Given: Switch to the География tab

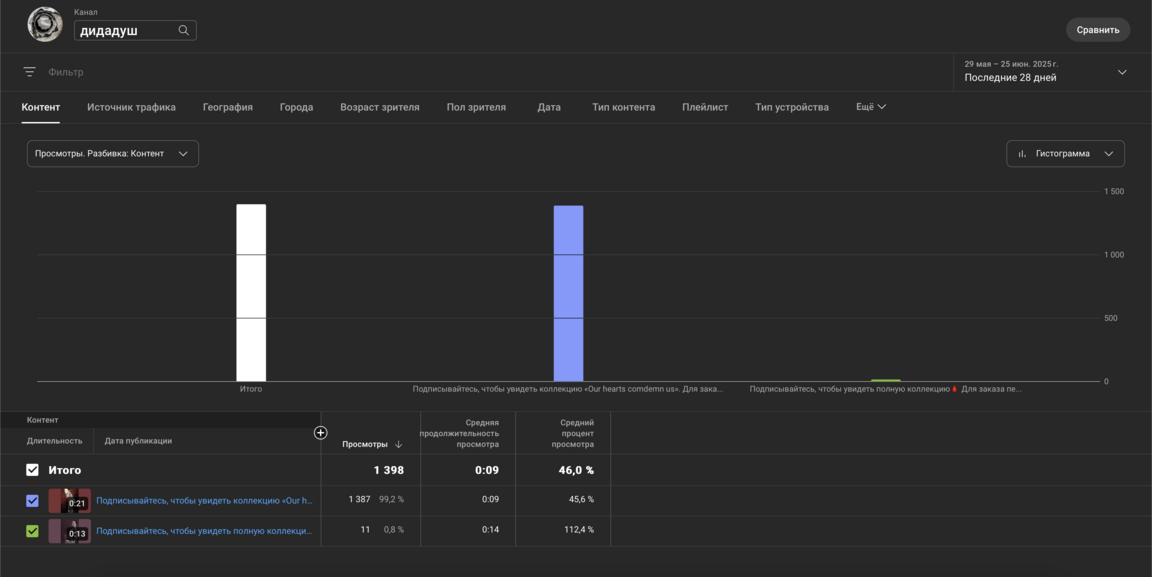Looking at the screenshot, I should (227, 107).
